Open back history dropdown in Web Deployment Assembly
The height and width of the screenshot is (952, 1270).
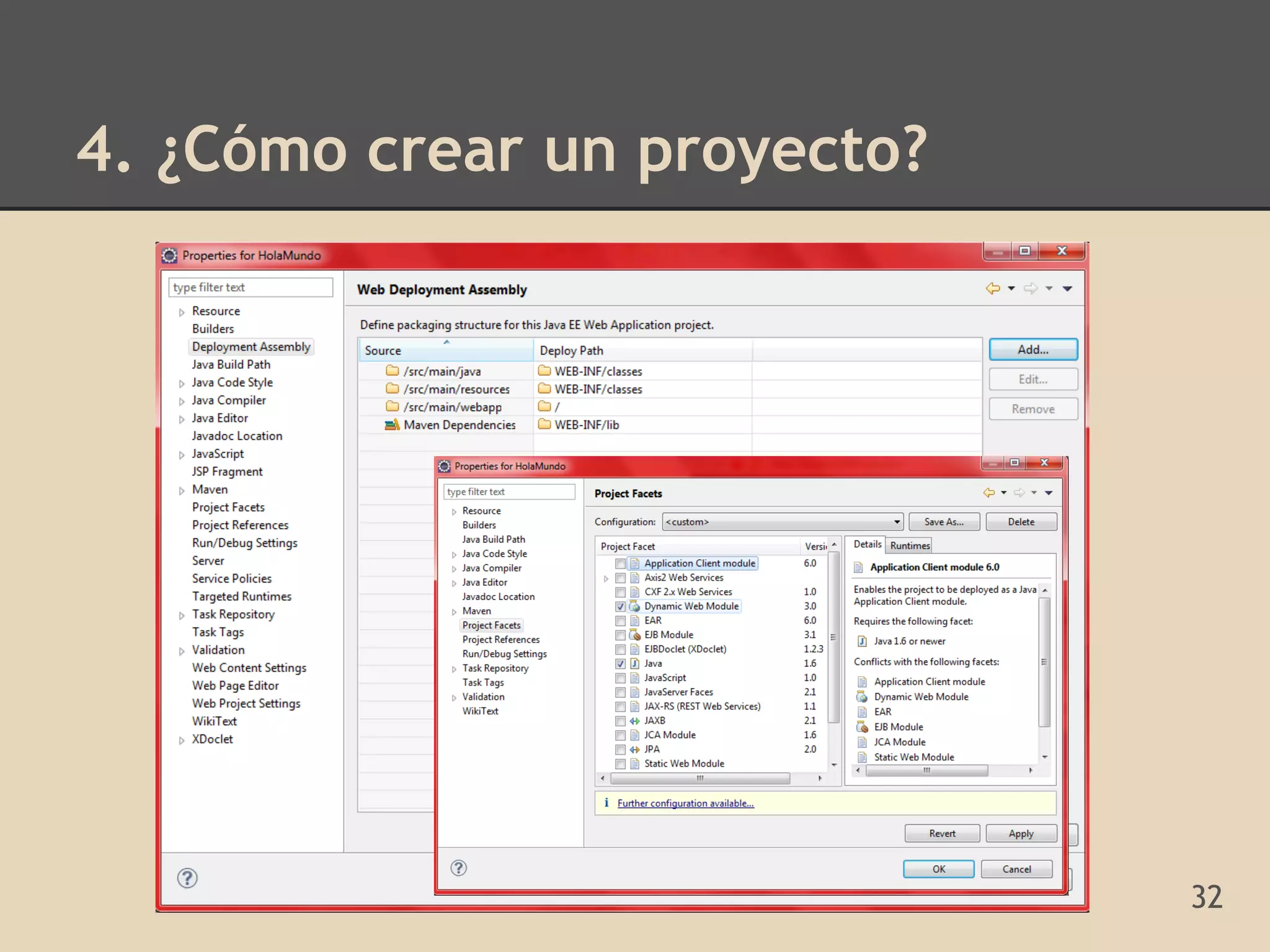tap(1011, 288)
